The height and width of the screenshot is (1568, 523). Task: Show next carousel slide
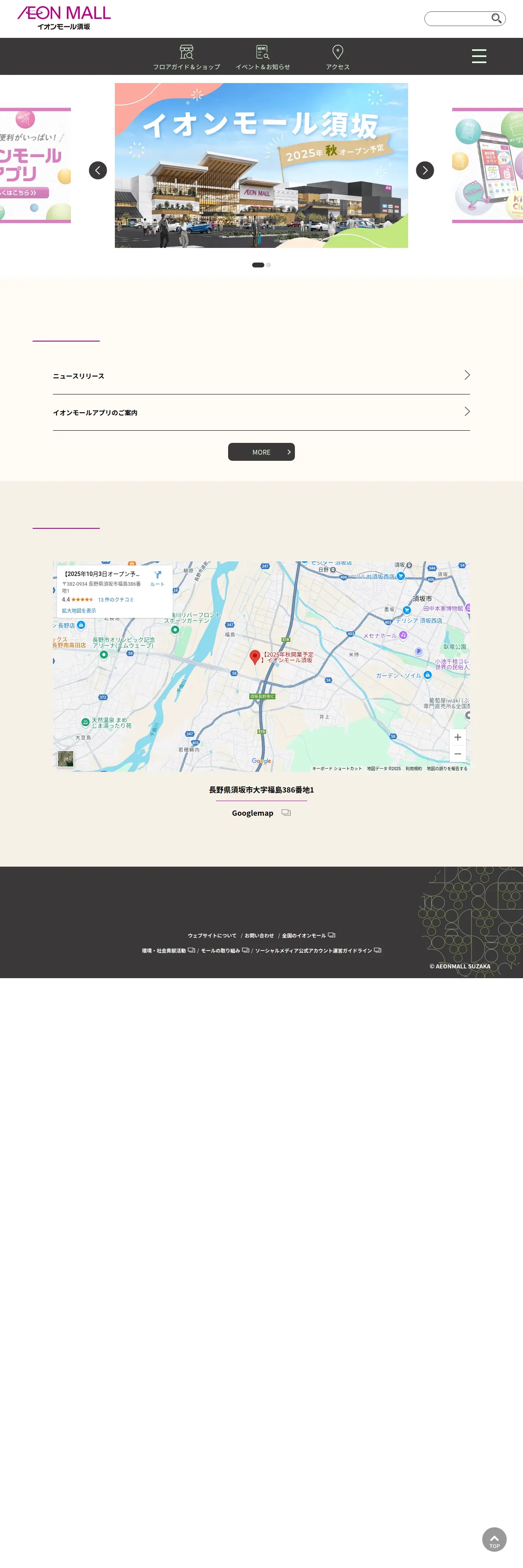tap(425, 171)
